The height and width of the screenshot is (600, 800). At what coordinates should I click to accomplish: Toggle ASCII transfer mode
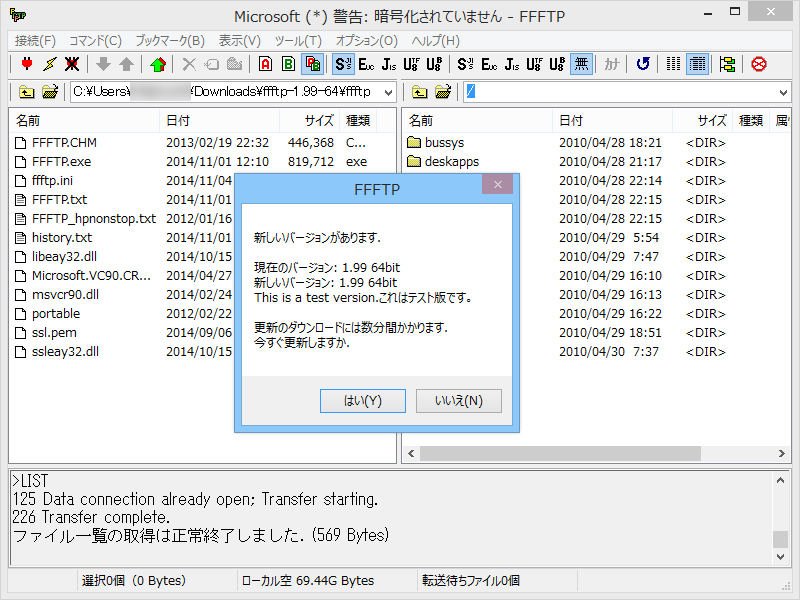pos(265,64)
